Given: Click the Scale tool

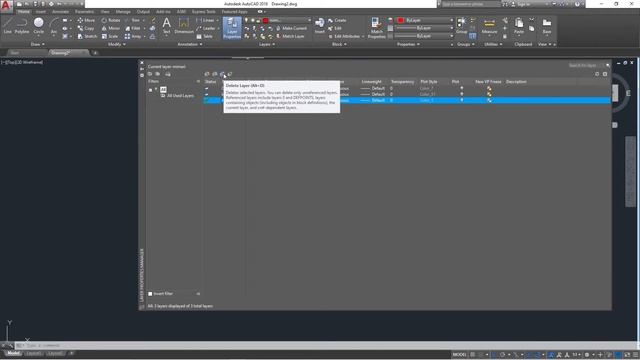Looking at the screenshot, I should coord(109,36).
